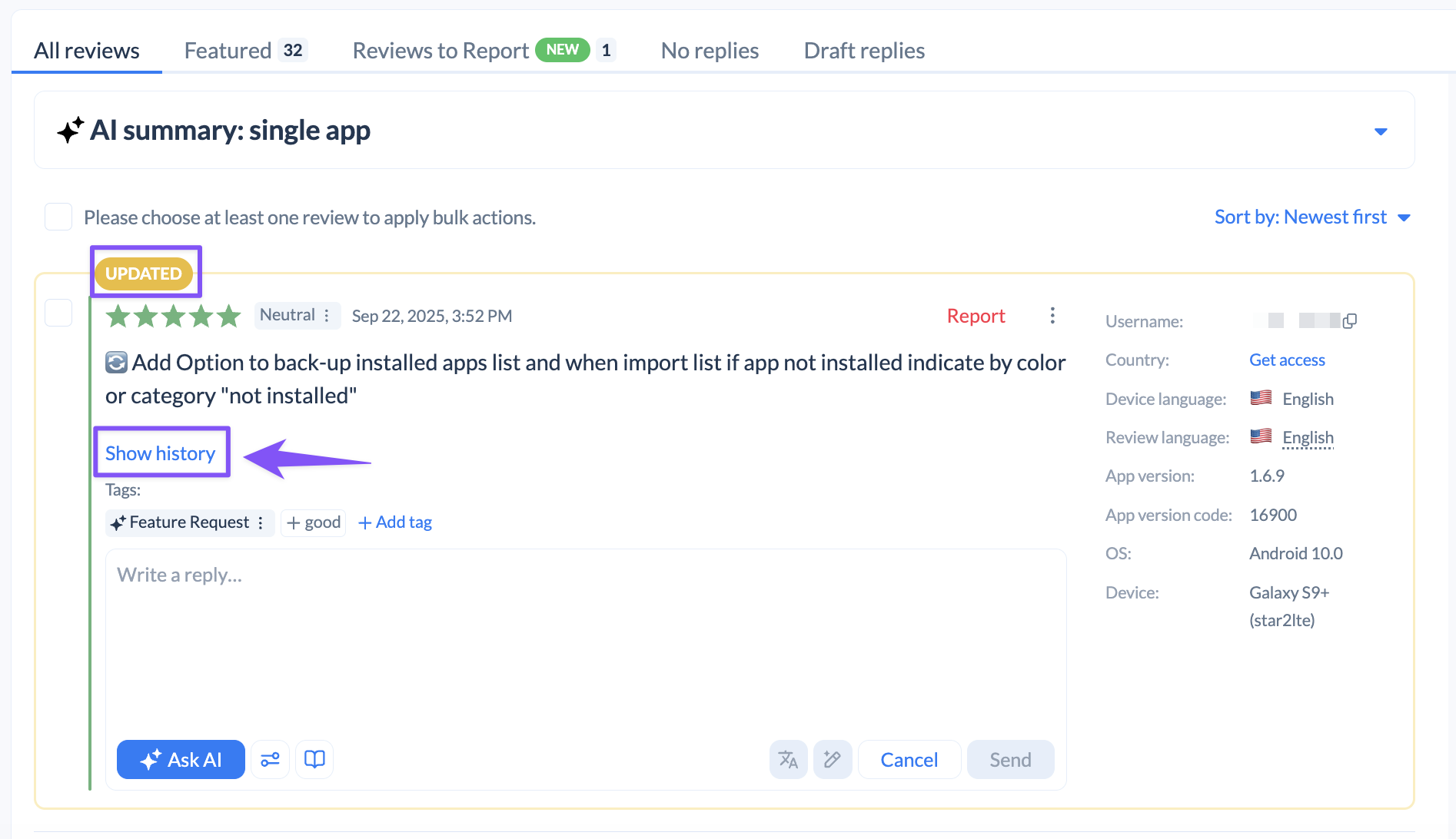Select the No replies tab
This screenshot has height=839, width=1456.
(x=710, y=51)
